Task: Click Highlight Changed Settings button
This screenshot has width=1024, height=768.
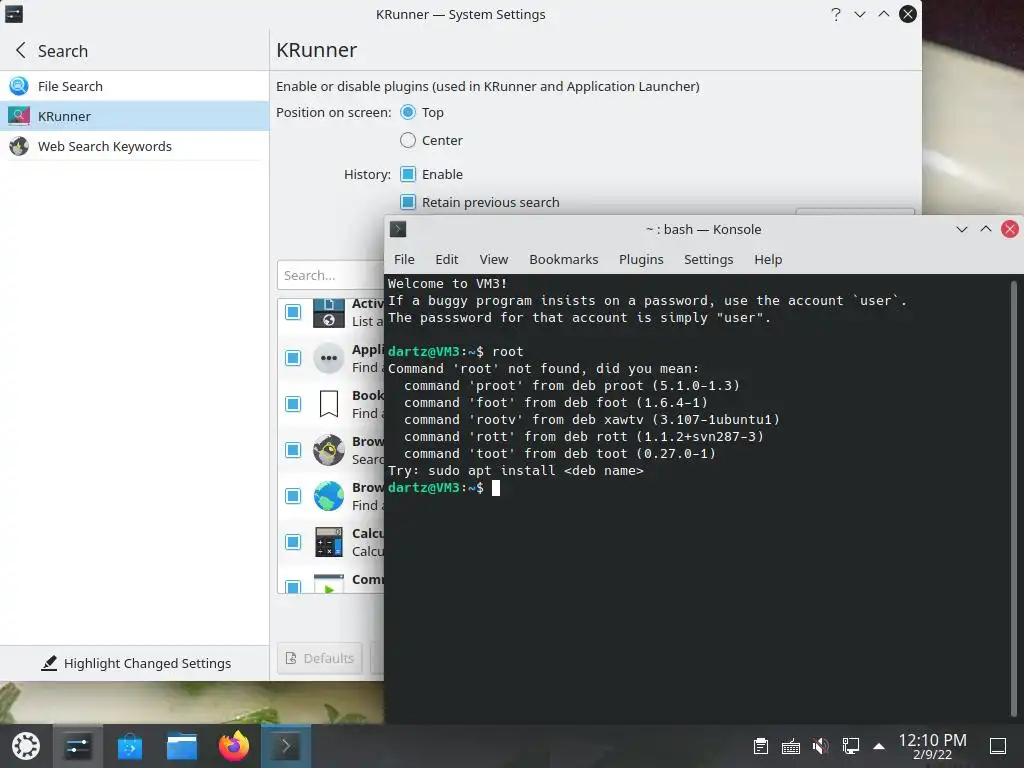Action: [x=136, y=664]
